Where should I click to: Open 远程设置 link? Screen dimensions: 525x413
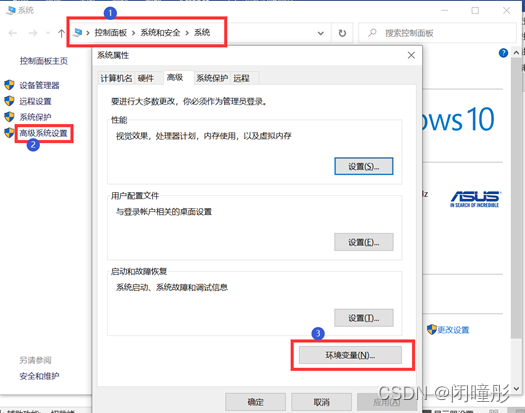click(x=35, y=101)
